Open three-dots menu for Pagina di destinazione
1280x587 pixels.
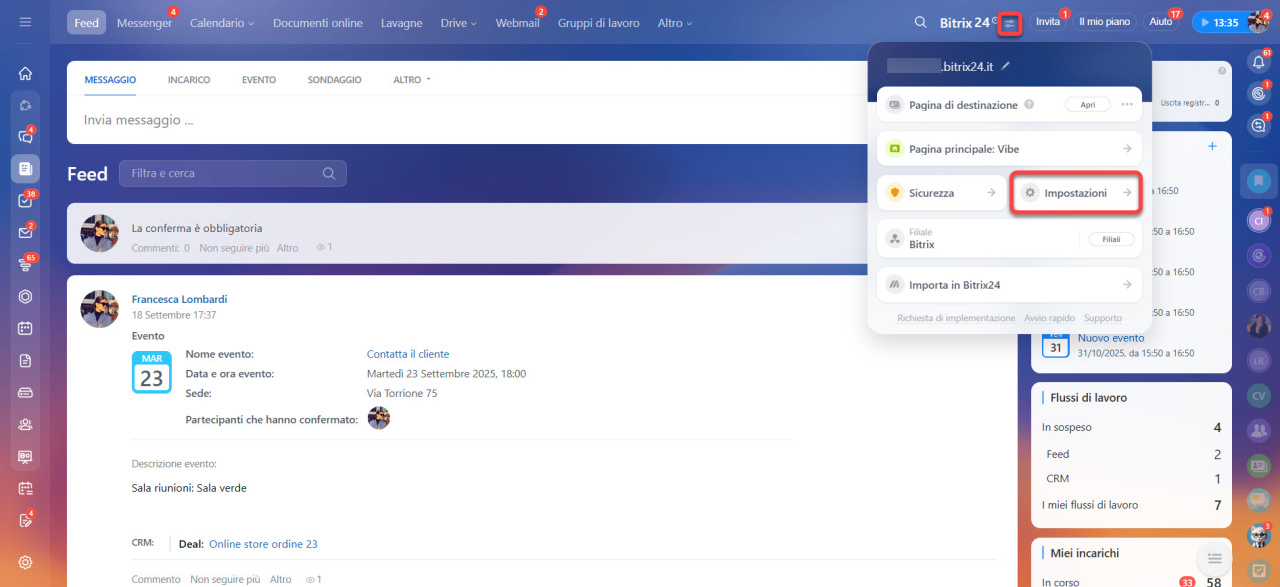(1127, 104)
